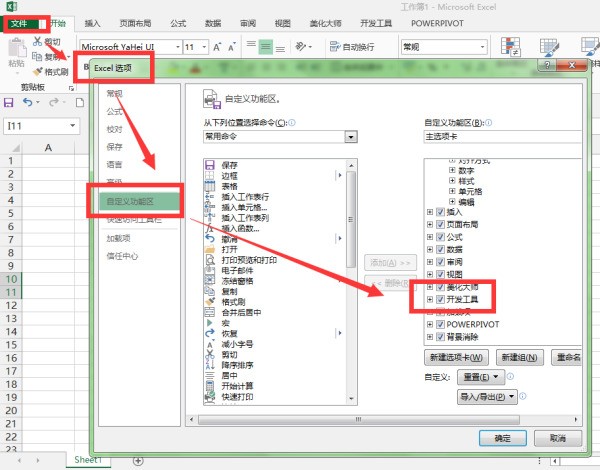Image resolution: width=600 pixels, height=470 pixels.
Task: Click the 取消 button
Action: pyautogui.click(x=558, y=438)
